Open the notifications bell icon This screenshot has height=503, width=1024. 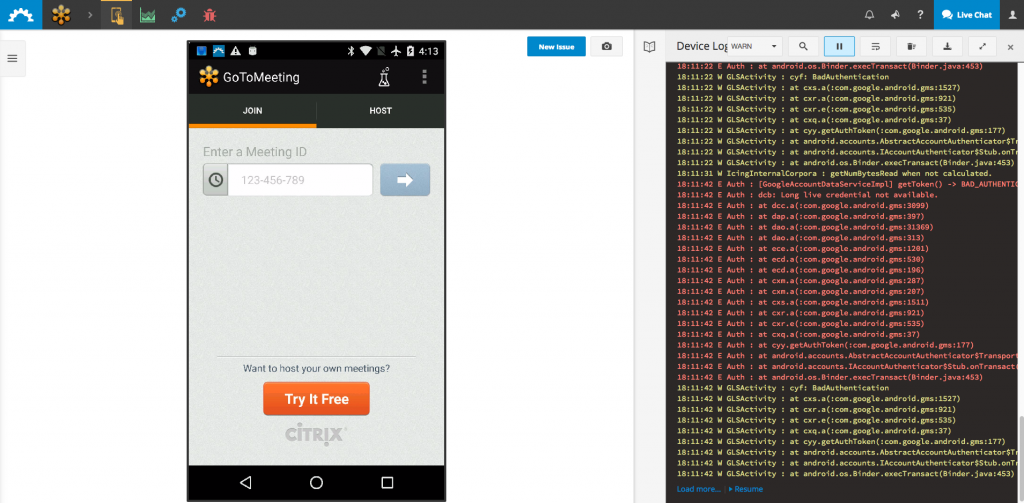click(x=869, y=14)
